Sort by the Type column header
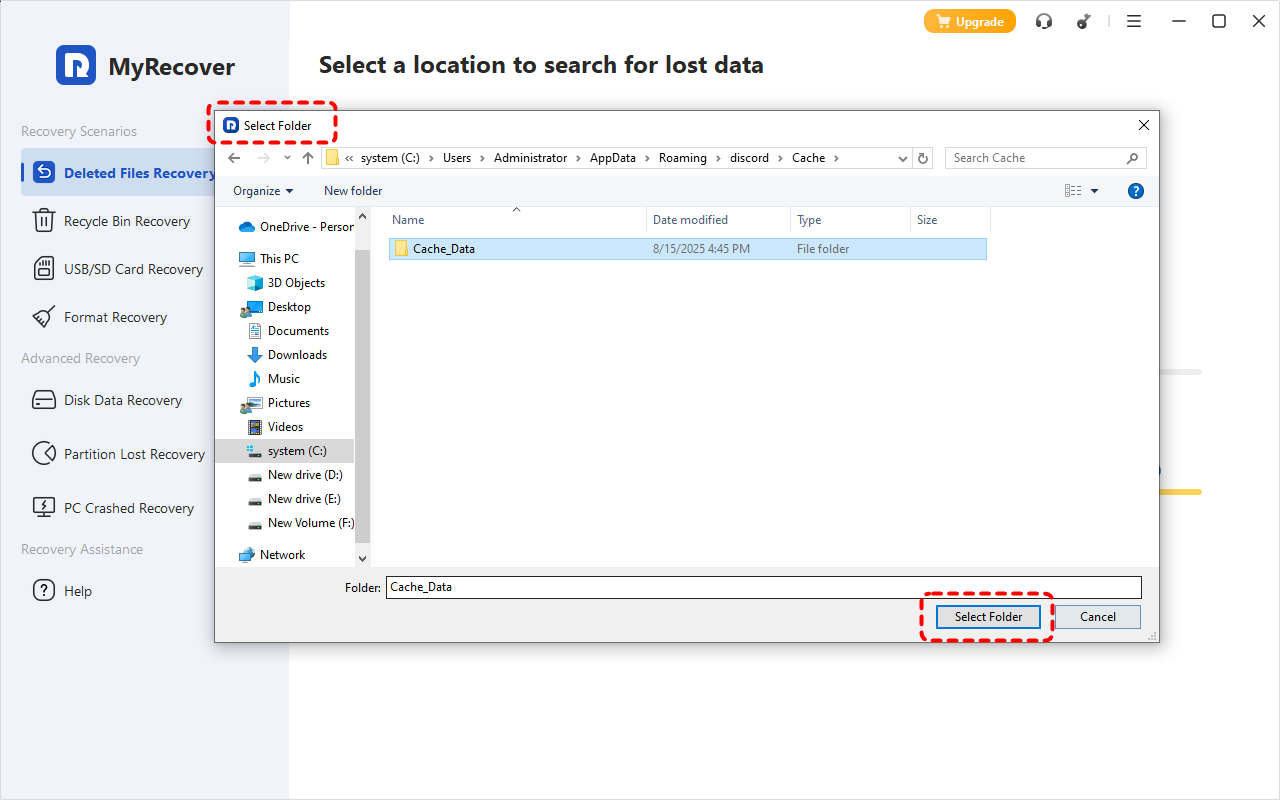The image size is (1280, 800). pos(850,220)
